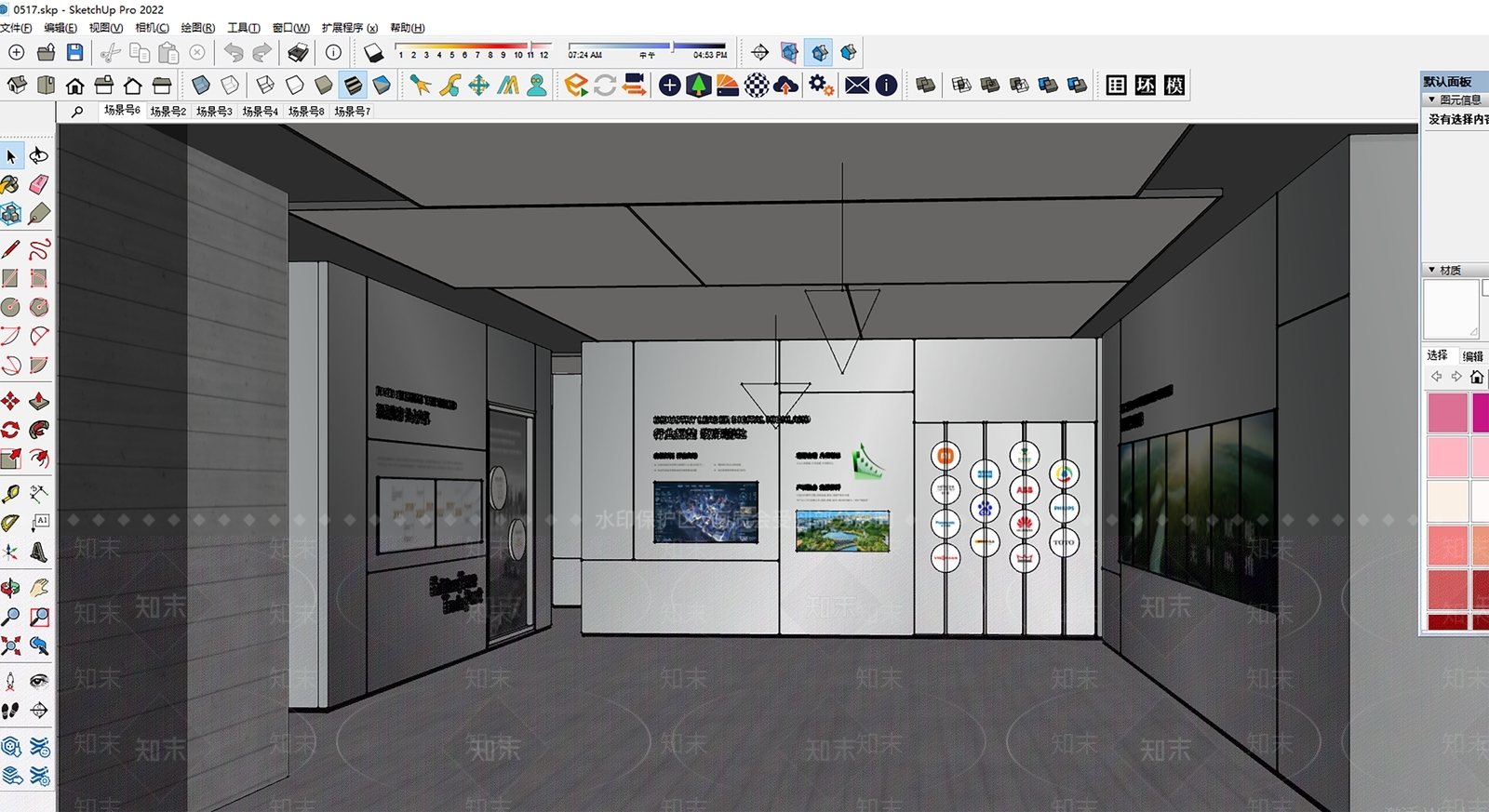Viewport: 1489px width, 812px height.
Task: Click the scene search magnifier
Action: point(77,112)
